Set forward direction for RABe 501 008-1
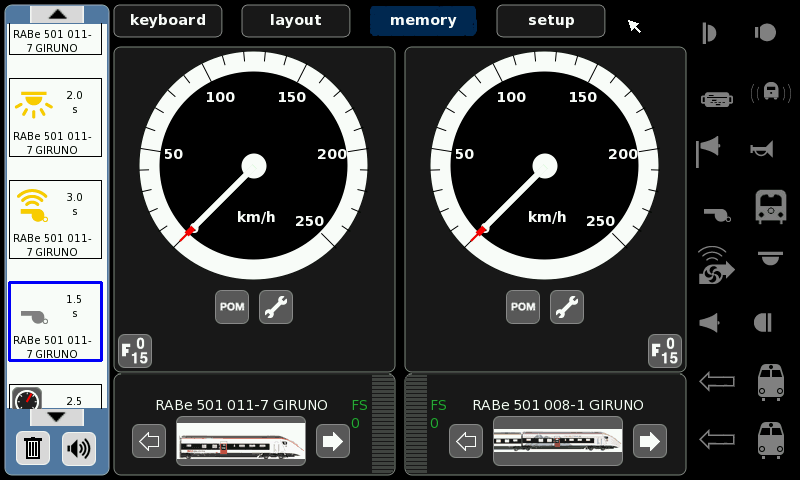This screenshot has width=800, height=480. (x=650, y=440)
